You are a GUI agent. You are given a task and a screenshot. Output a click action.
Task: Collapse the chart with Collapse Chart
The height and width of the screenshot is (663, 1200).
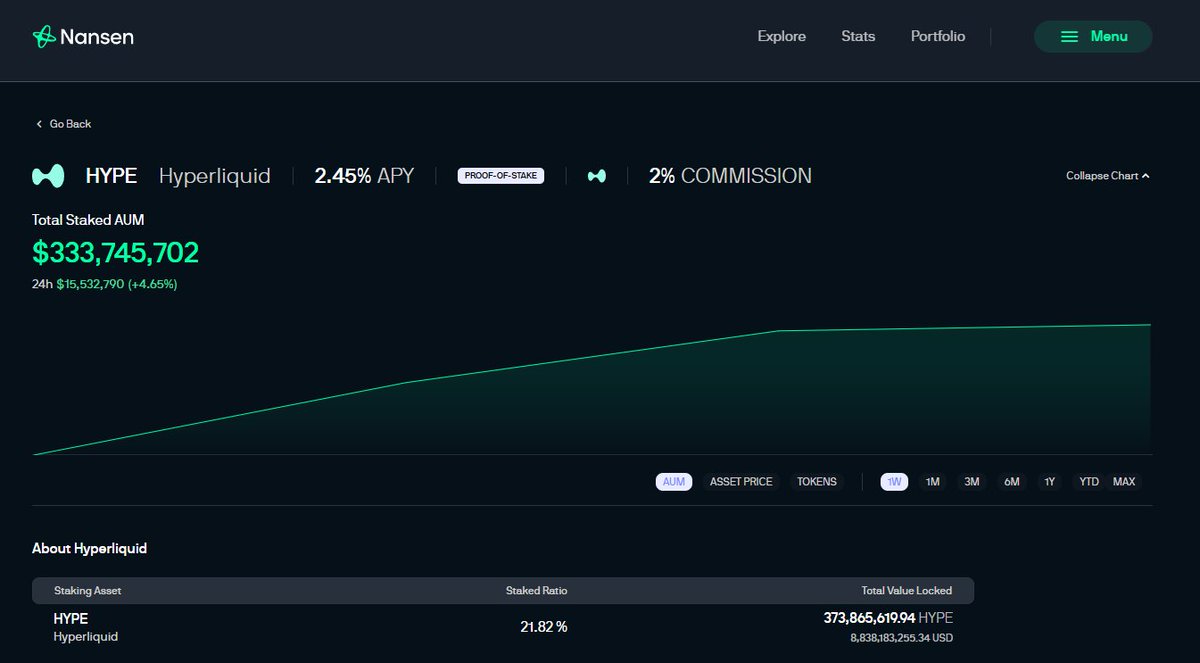pos(1108,176)
